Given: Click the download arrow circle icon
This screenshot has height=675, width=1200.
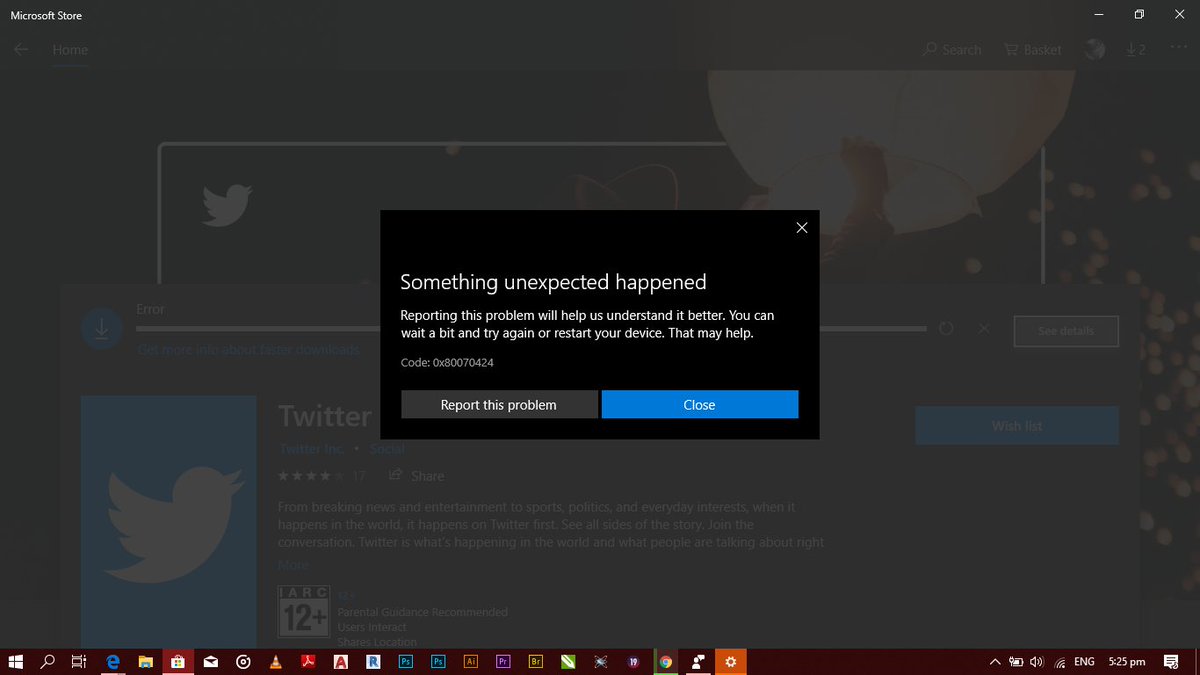Looking at the screenshot, I should (101, 330).
